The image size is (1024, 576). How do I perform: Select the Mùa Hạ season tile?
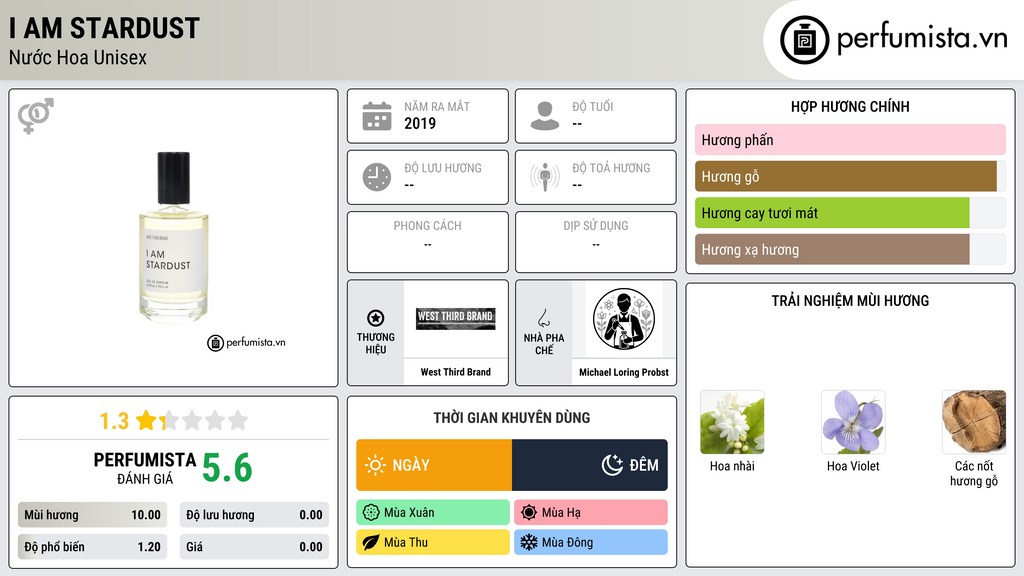click(x=591, y=513)
